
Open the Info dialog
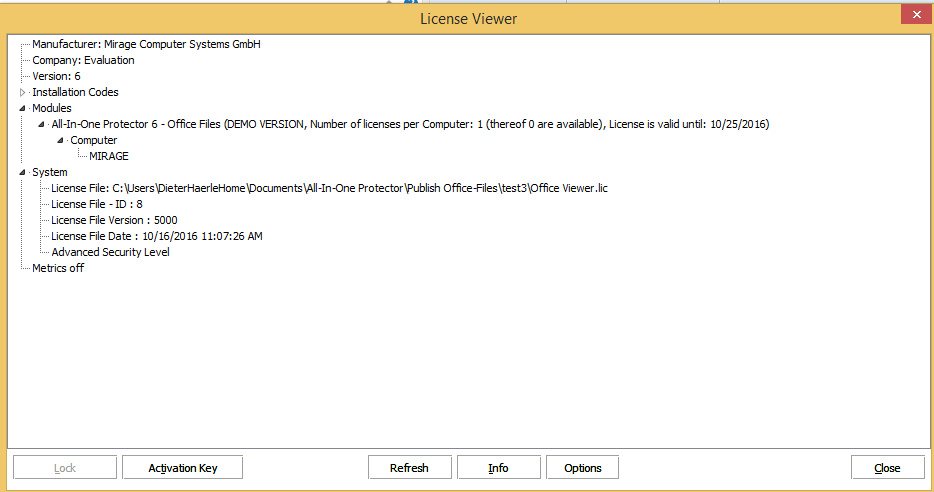499,468
